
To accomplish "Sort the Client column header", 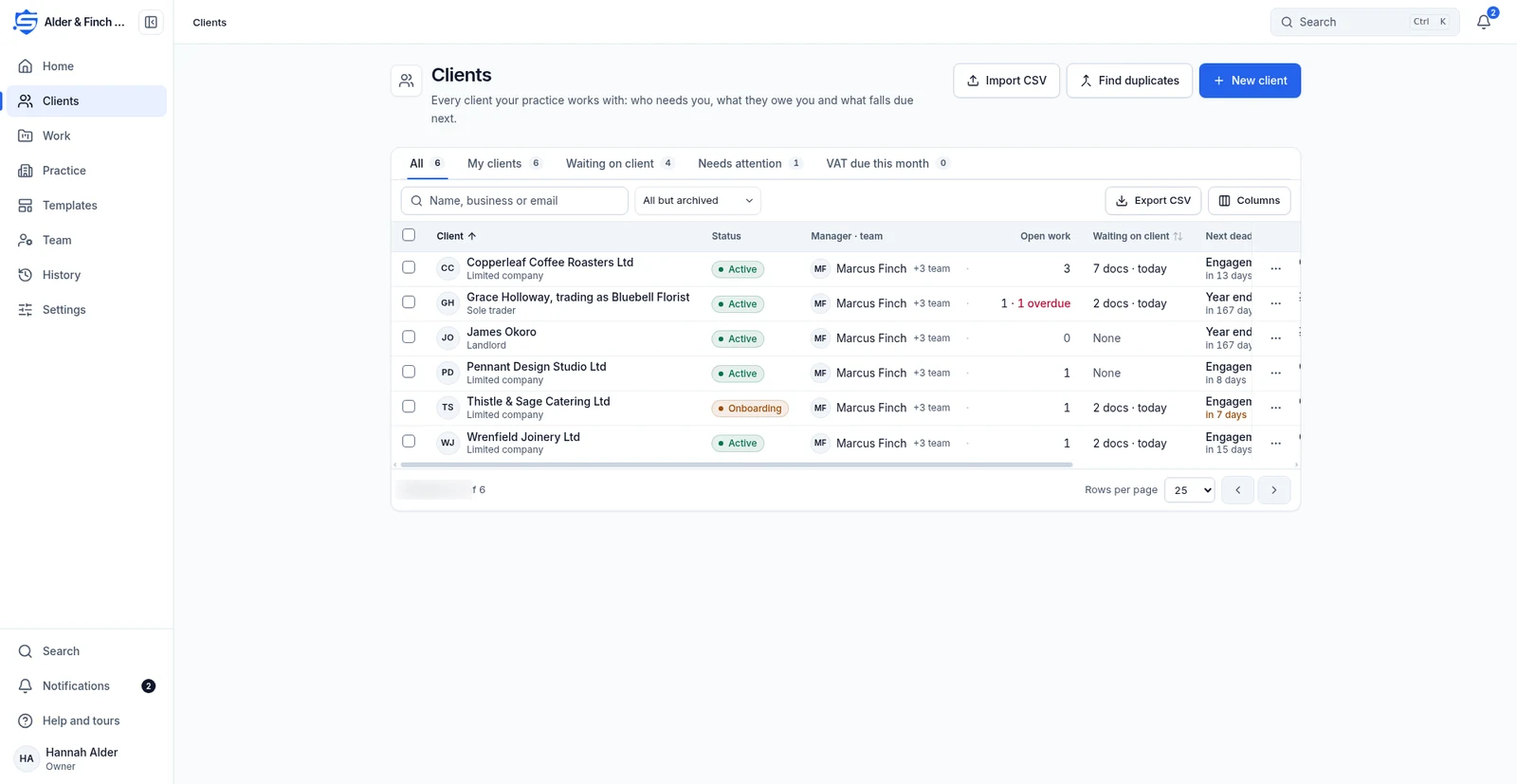I will click(456, 236).
